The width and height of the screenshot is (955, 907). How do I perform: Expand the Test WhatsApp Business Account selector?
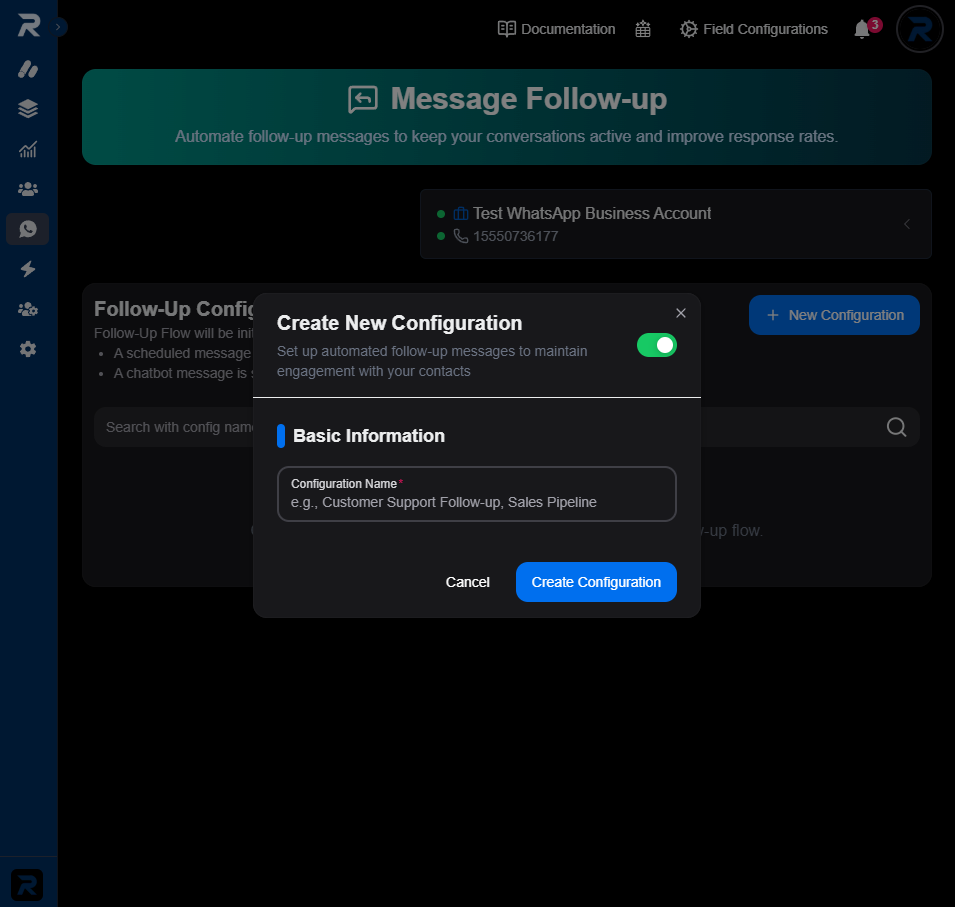tap(676, 224)
